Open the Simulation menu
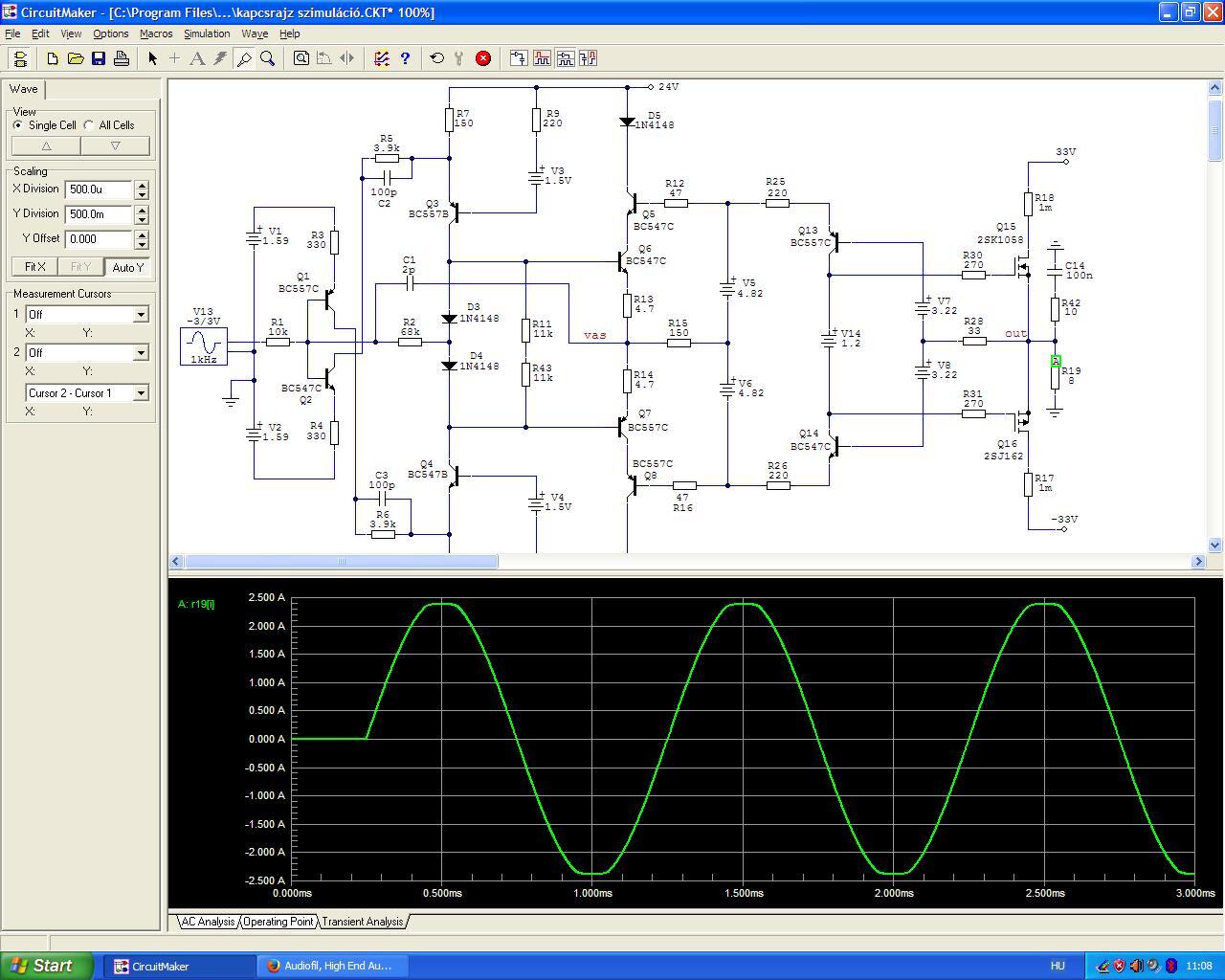This screenshot has width=1225, height=980. pos(207,33)
